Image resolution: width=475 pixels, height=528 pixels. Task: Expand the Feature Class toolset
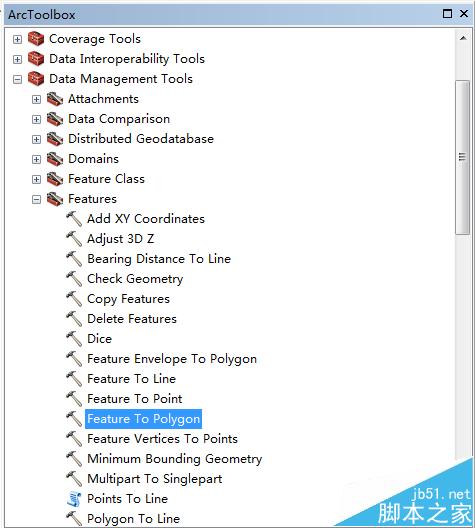[x=36, y=179]
